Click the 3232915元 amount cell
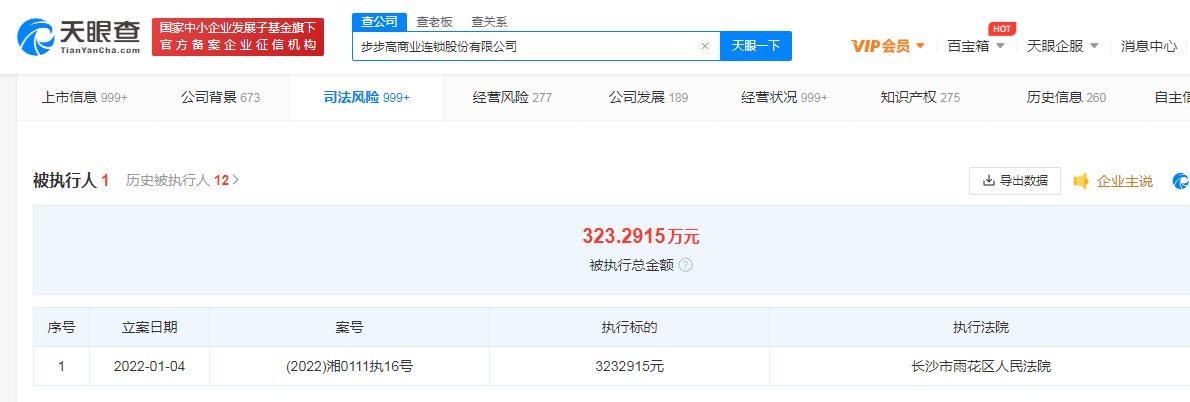 (629, 366)
